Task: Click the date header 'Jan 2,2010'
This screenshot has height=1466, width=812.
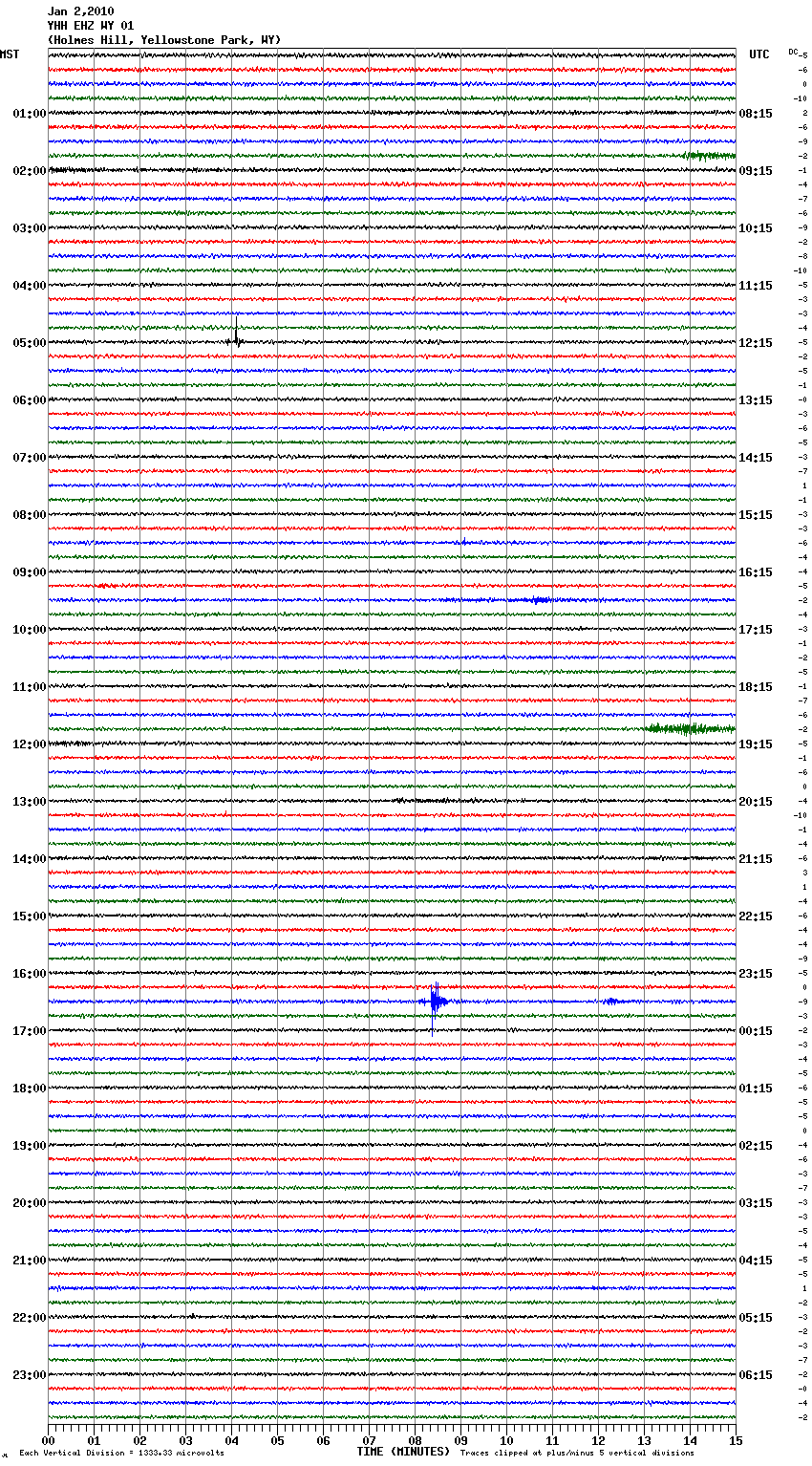Action: pos(80,11)
